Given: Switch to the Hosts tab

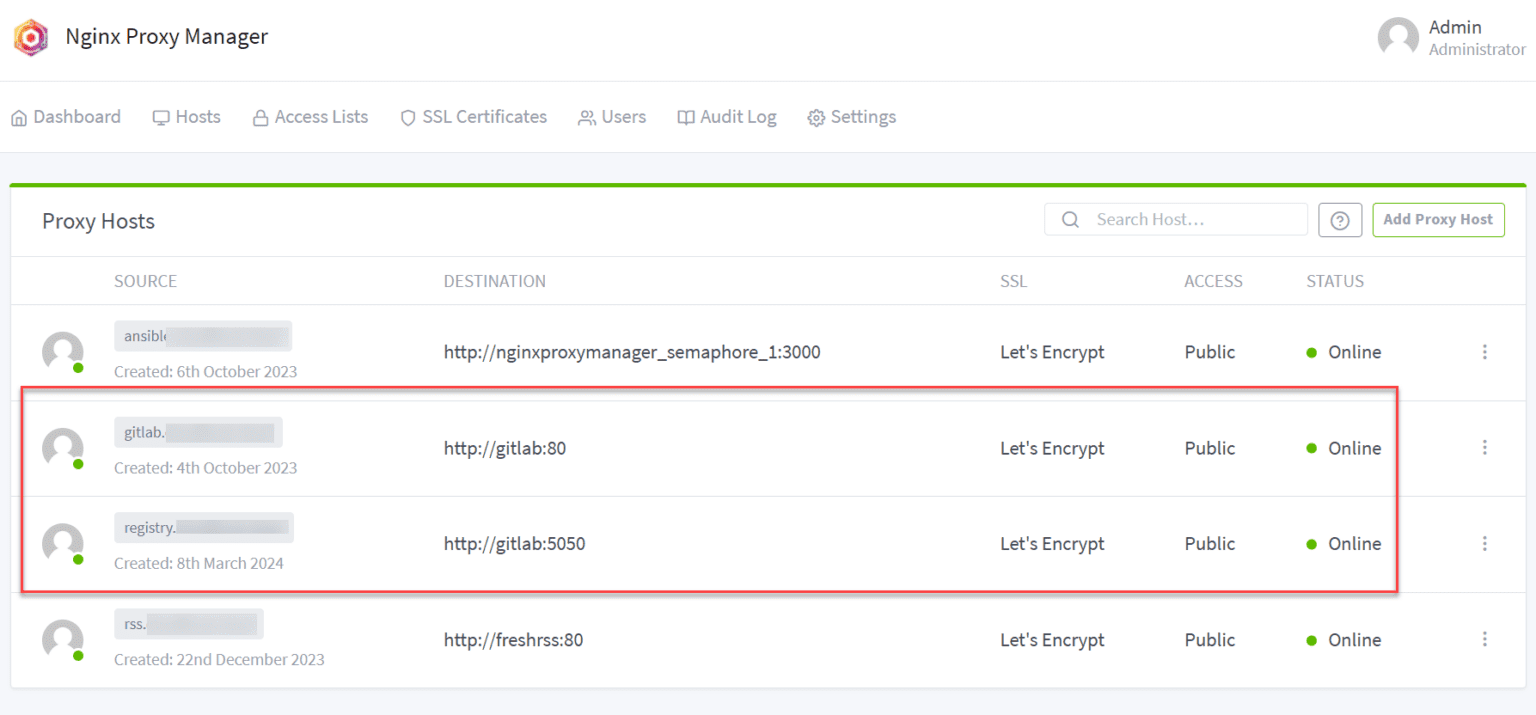Looking at the screenshot, I should point(186,117).
